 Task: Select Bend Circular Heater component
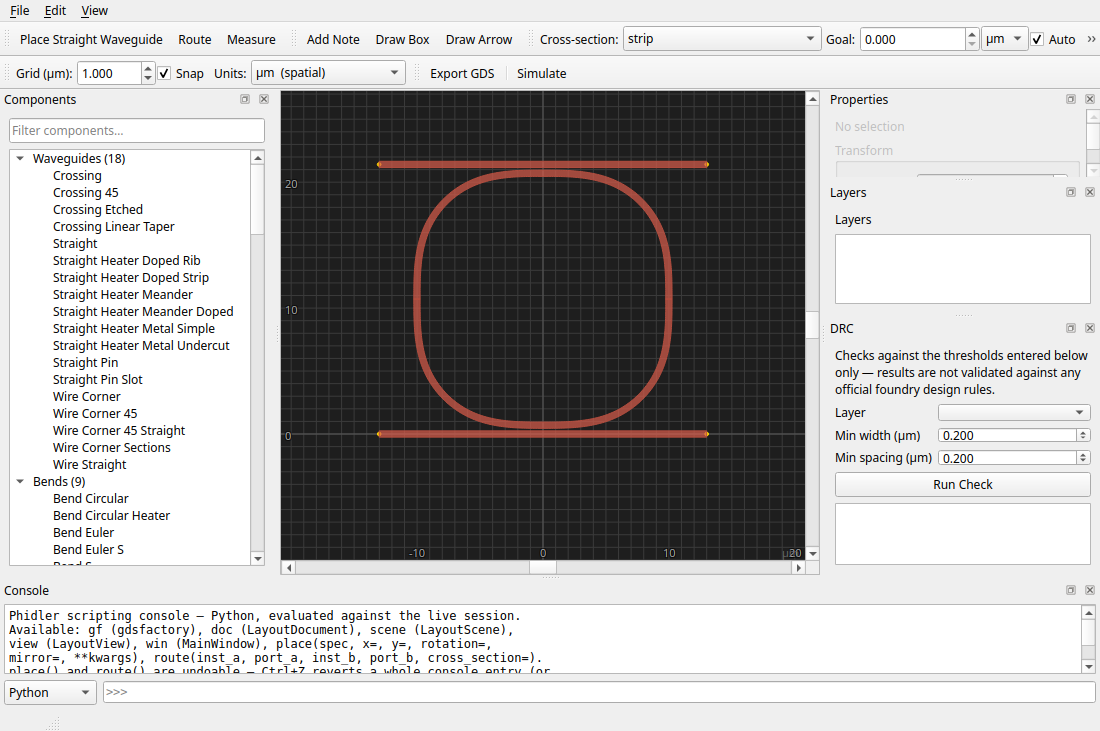(112, 516)
